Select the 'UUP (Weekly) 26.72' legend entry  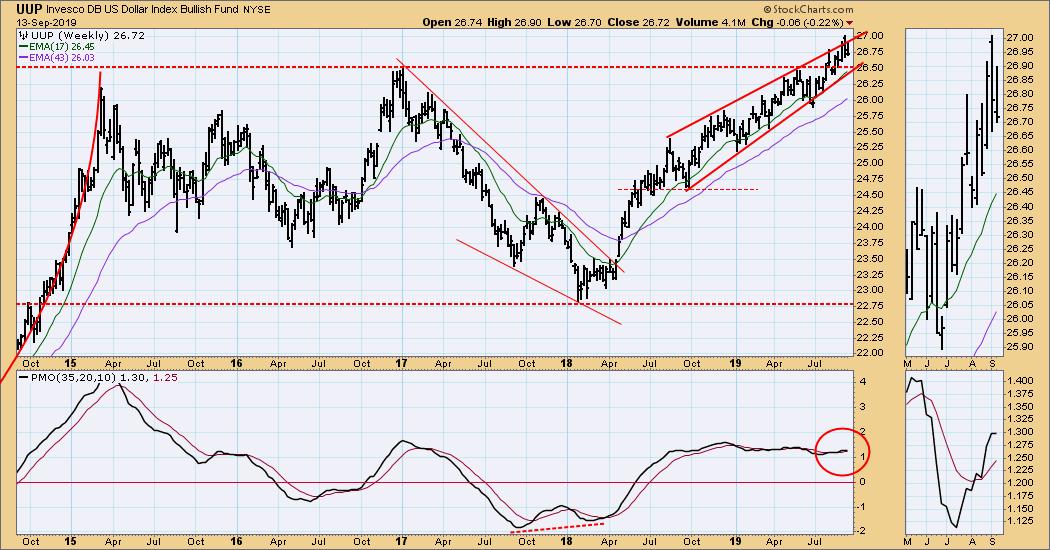point(88,36)
